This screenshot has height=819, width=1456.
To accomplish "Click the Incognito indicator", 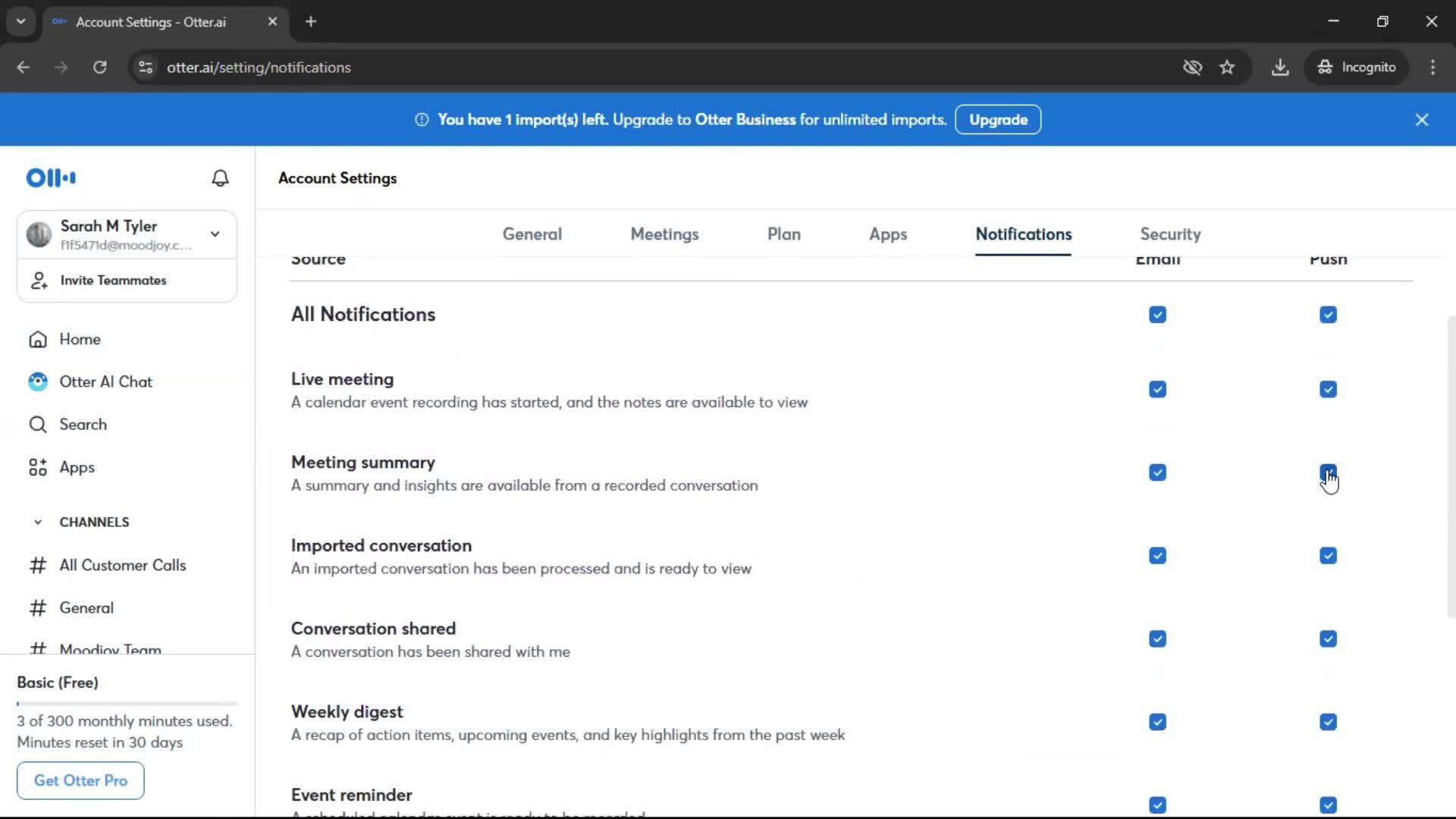I will pos(1357,67).
